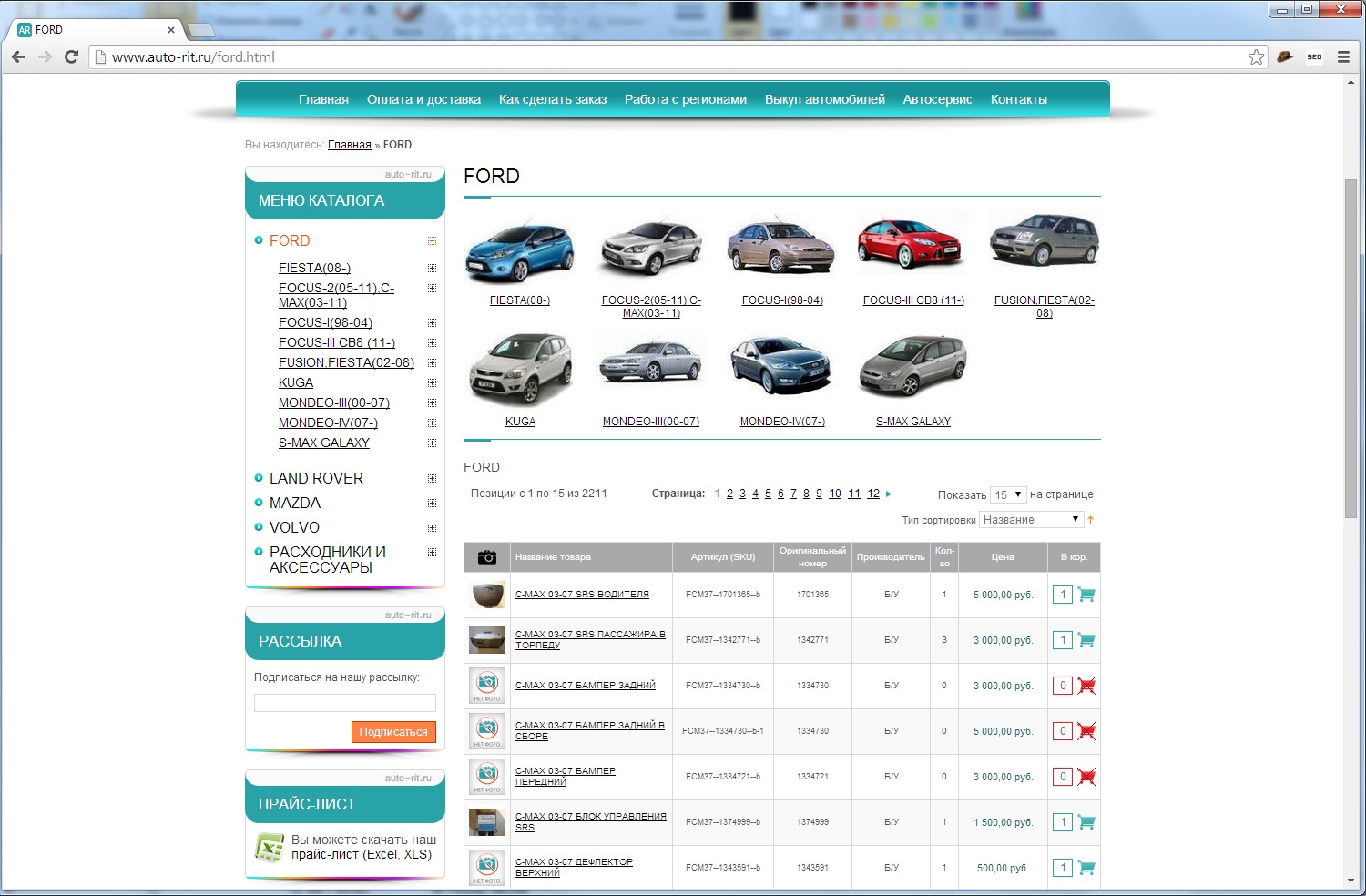Click the Подписаться subscribe button

pos(393,732)
